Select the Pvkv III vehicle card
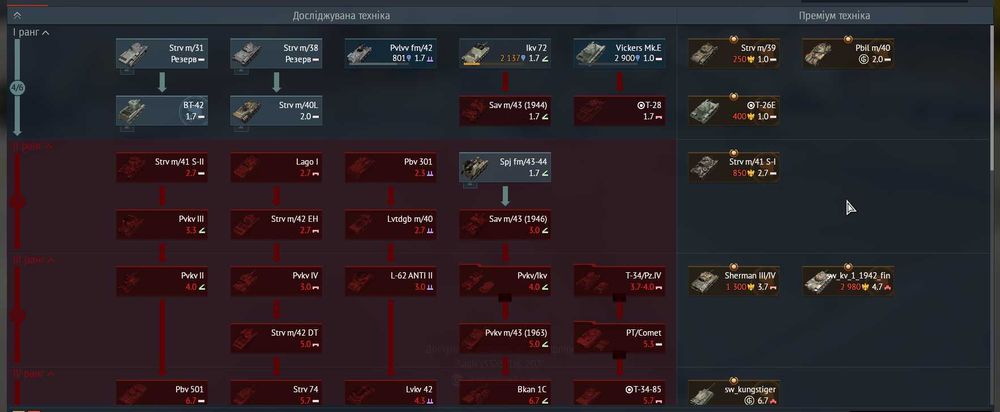 [x=162, y=224]
